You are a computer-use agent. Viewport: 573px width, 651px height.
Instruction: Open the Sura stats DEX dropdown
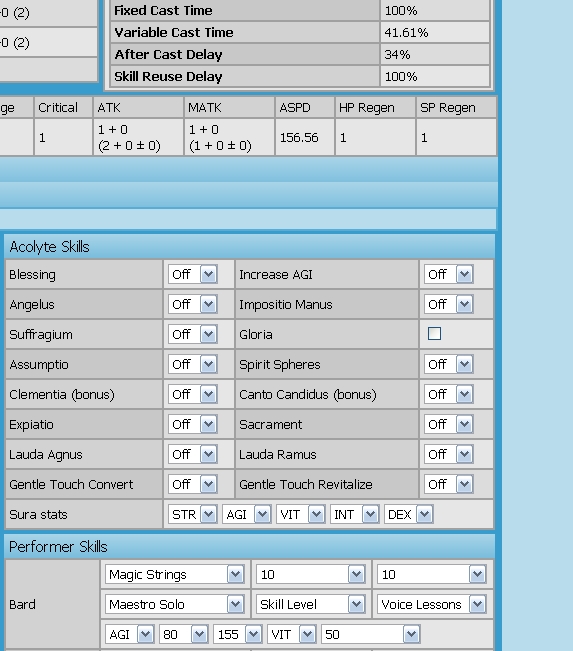click(x=409, y=514)
